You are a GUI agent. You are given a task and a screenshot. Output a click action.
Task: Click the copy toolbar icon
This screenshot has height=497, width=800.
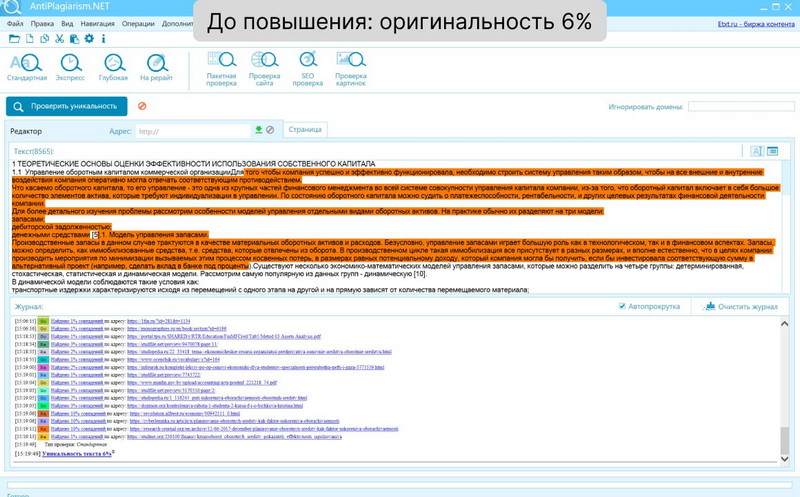pos(44,39)
